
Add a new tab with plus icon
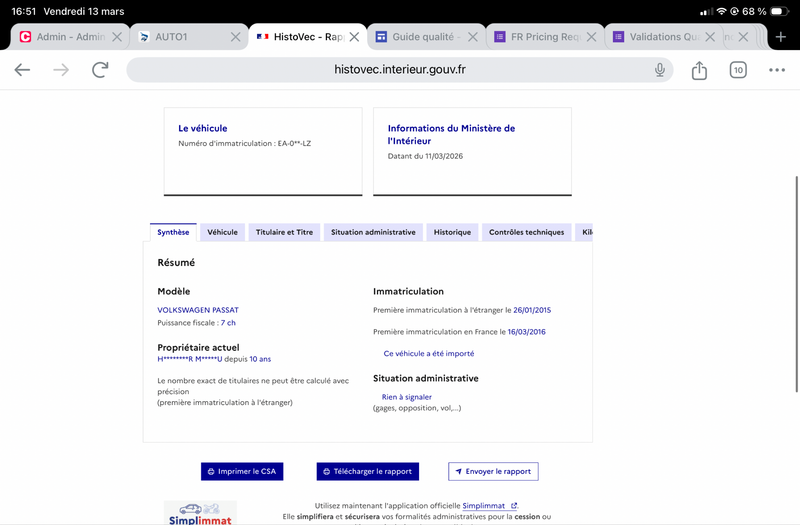tap(781, 37)
